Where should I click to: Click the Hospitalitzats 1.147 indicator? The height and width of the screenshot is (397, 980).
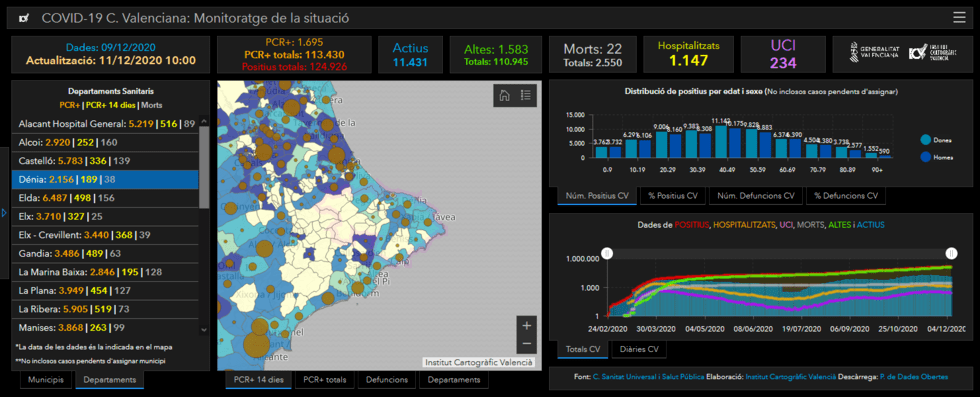pyautogui.click(x=688, y=55)
